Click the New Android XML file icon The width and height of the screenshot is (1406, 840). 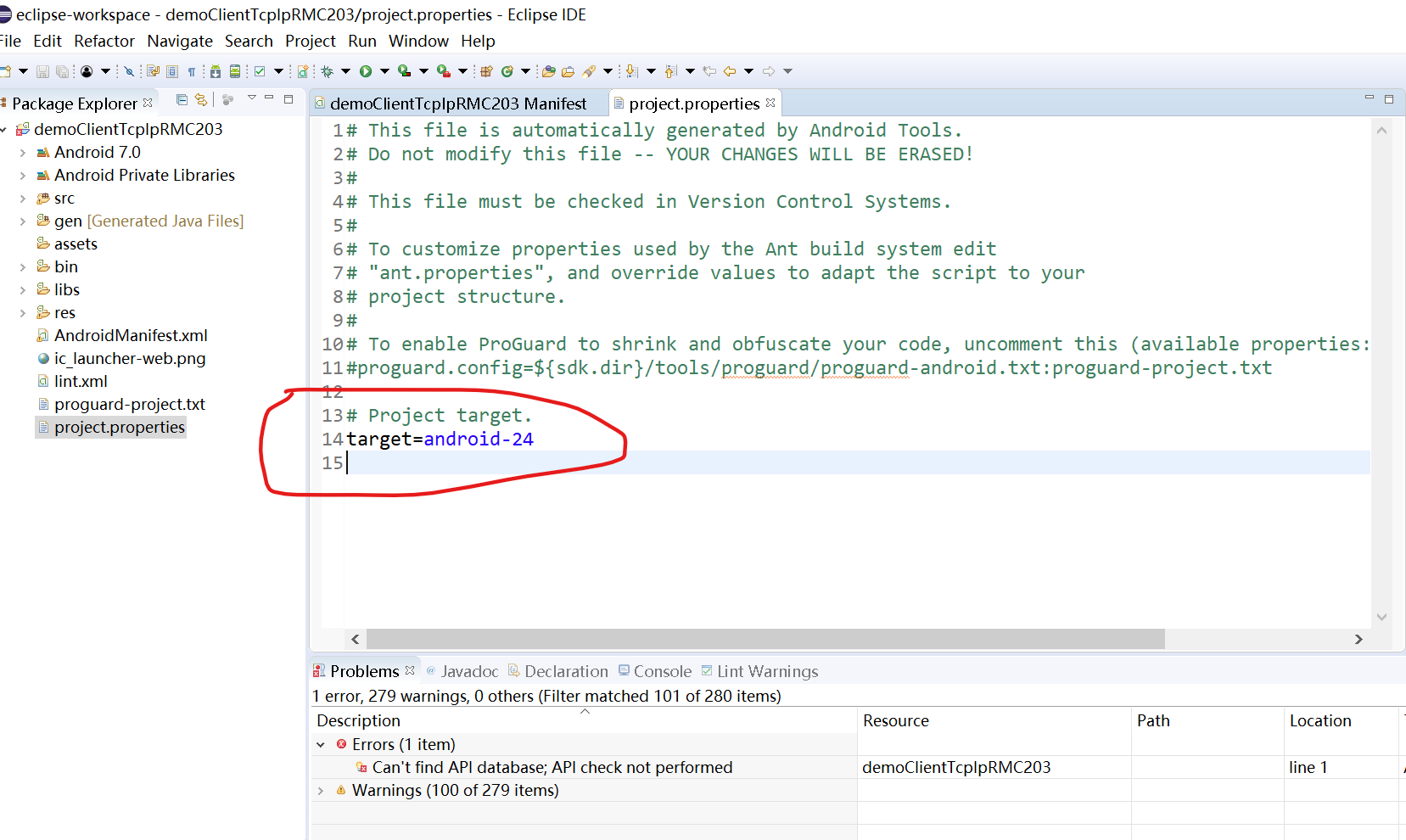303,71
